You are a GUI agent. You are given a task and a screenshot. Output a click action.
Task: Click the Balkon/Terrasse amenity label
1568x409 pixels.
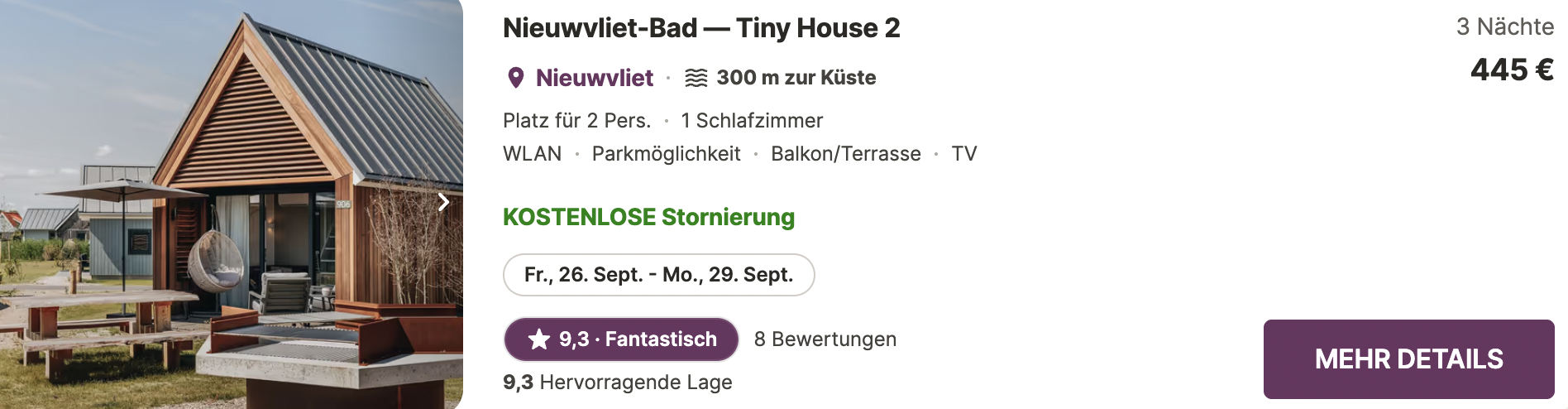pyautogui.click(x=845, y=154)
